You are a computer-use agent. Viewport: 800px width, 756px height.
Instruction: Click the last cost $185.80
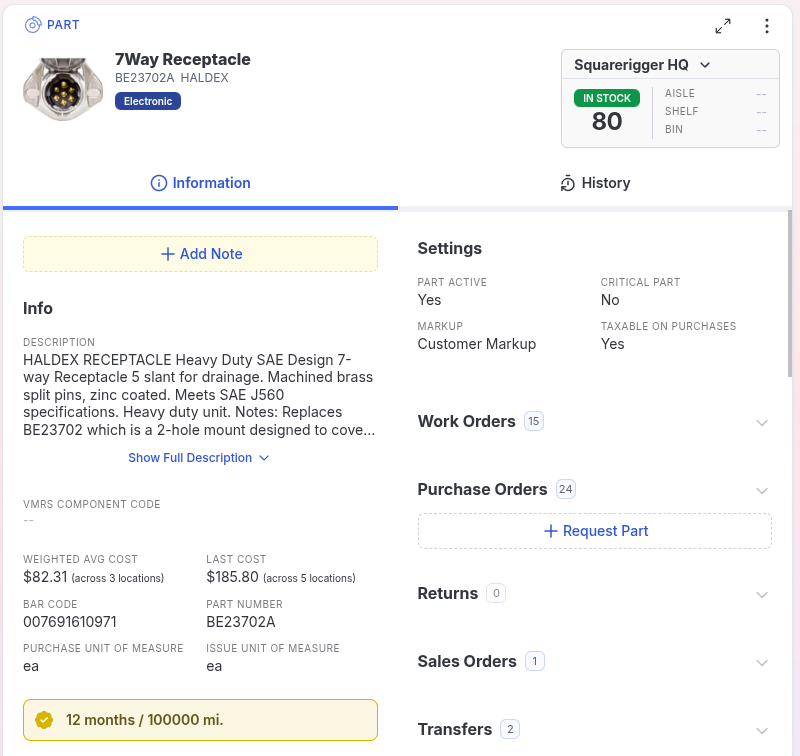click(232, 577)
